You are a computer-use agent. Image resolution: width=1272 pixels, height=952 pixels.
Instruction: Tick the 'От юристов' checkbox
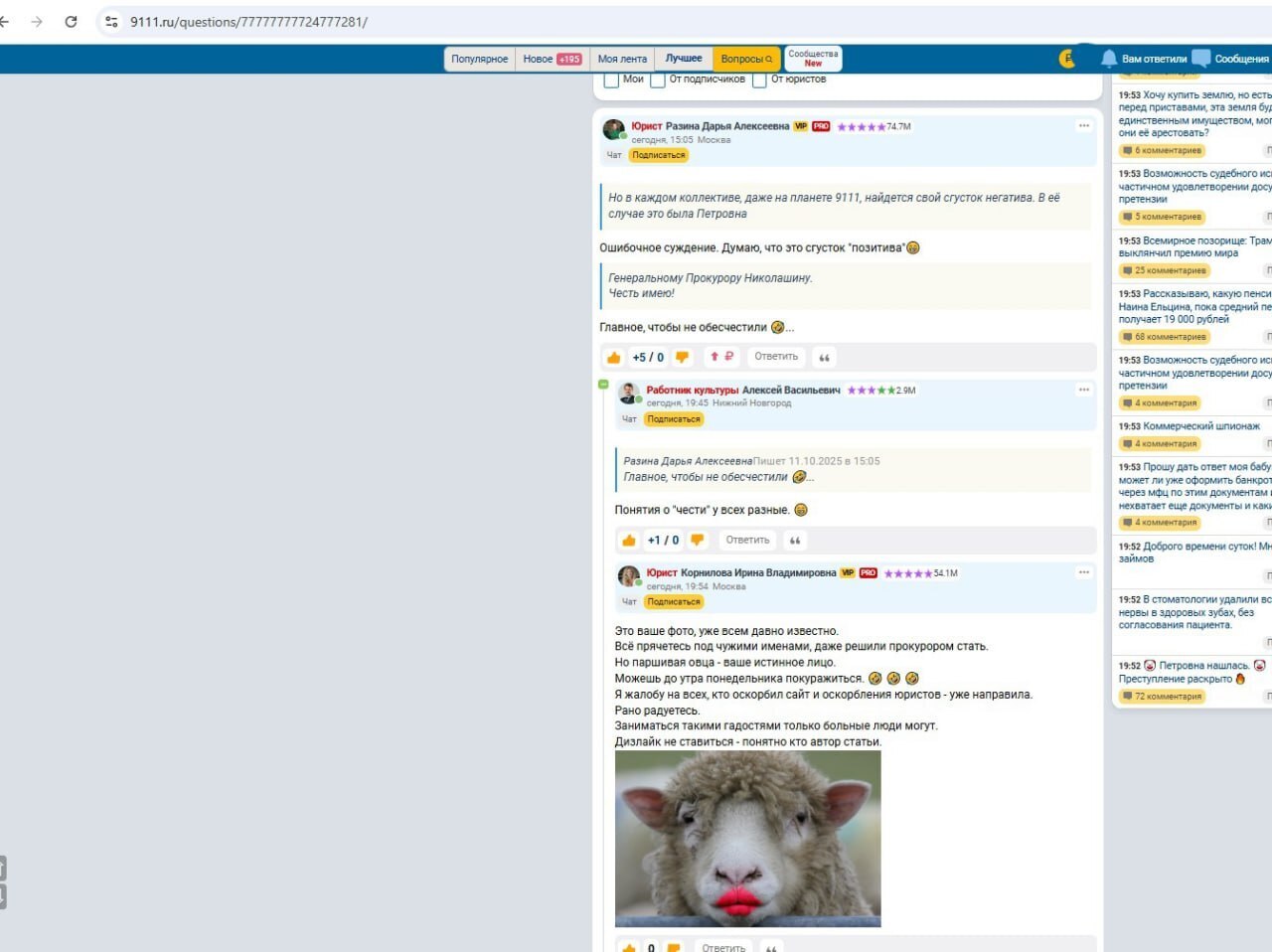[x=759, y=79]
